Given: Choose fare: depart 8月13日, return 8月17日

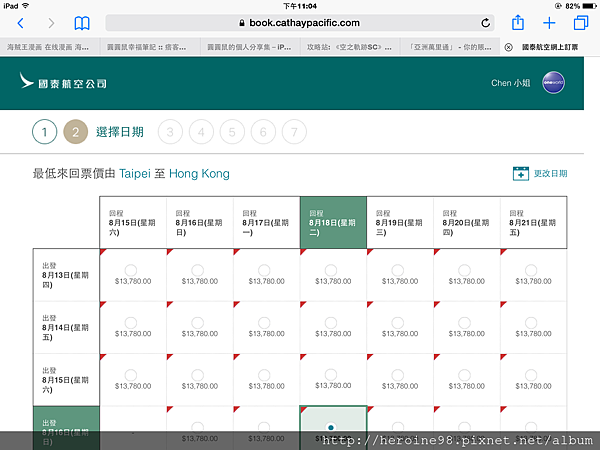Looking at the screenshot, I should click(264, 270).
